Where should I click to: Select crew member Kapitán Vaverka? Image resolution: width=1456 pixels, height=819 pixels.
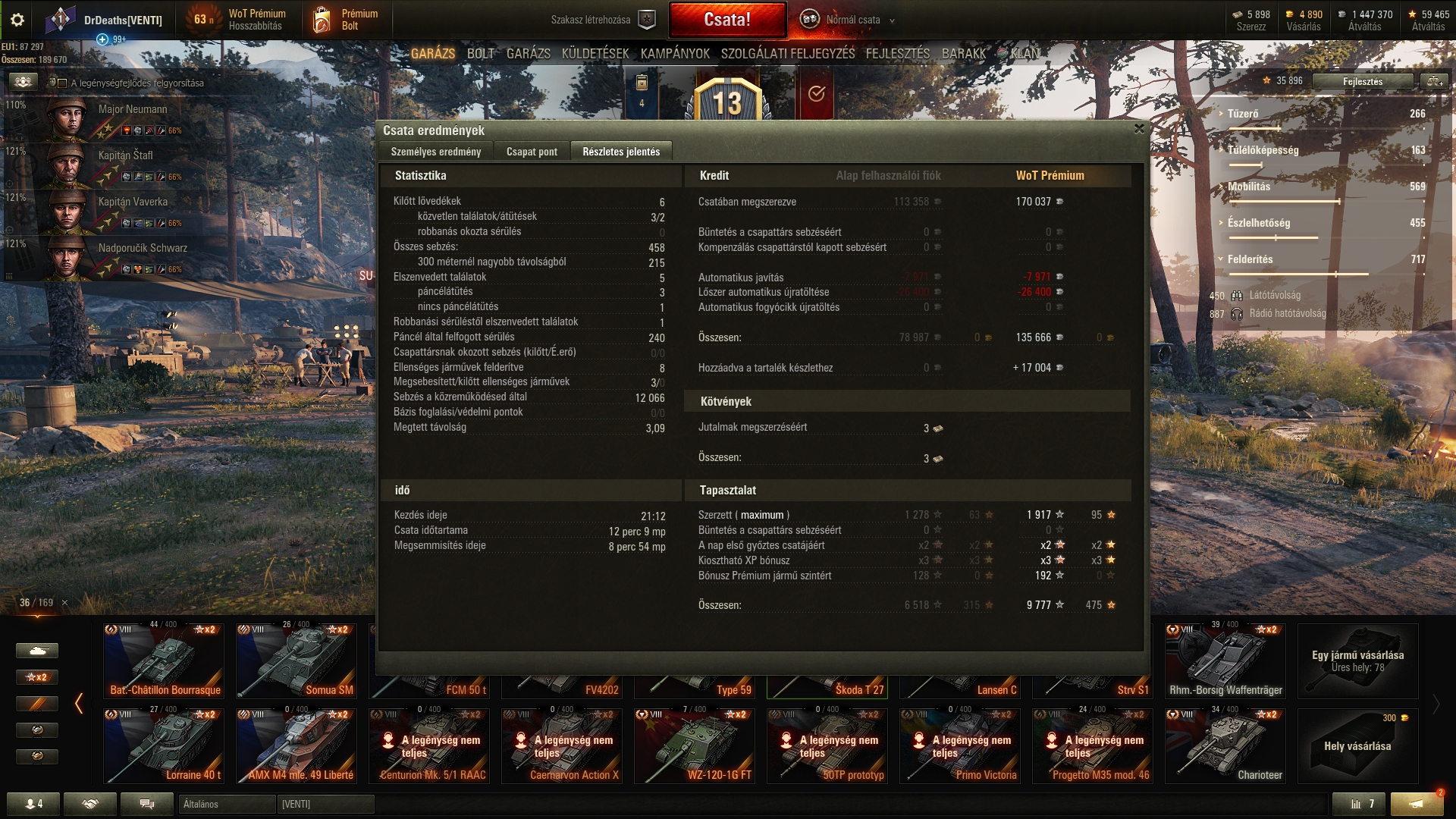[x=95, y=212]
